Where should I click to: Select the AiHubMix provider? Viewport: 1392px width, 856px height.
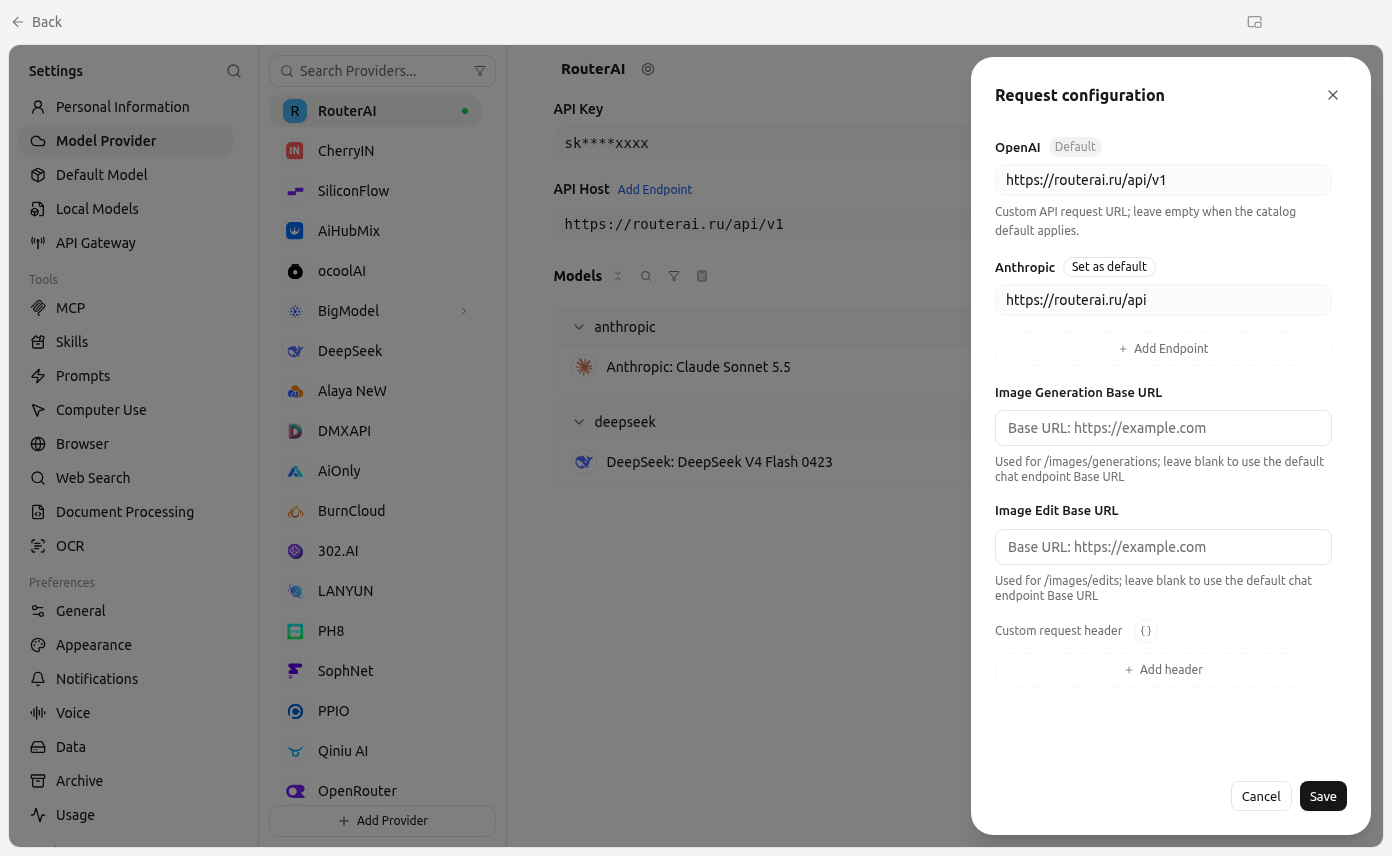375,231
